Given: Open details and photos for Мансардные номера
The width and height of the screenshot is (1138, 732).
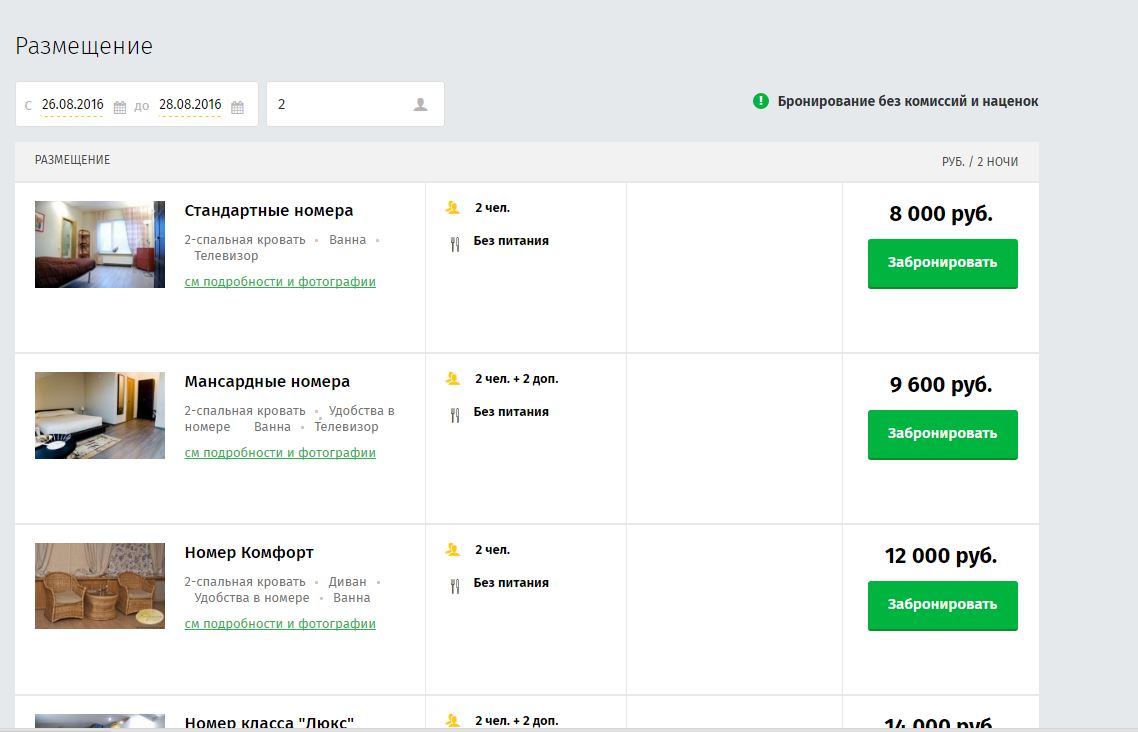Looking at the screenshot, I should 280,453.
